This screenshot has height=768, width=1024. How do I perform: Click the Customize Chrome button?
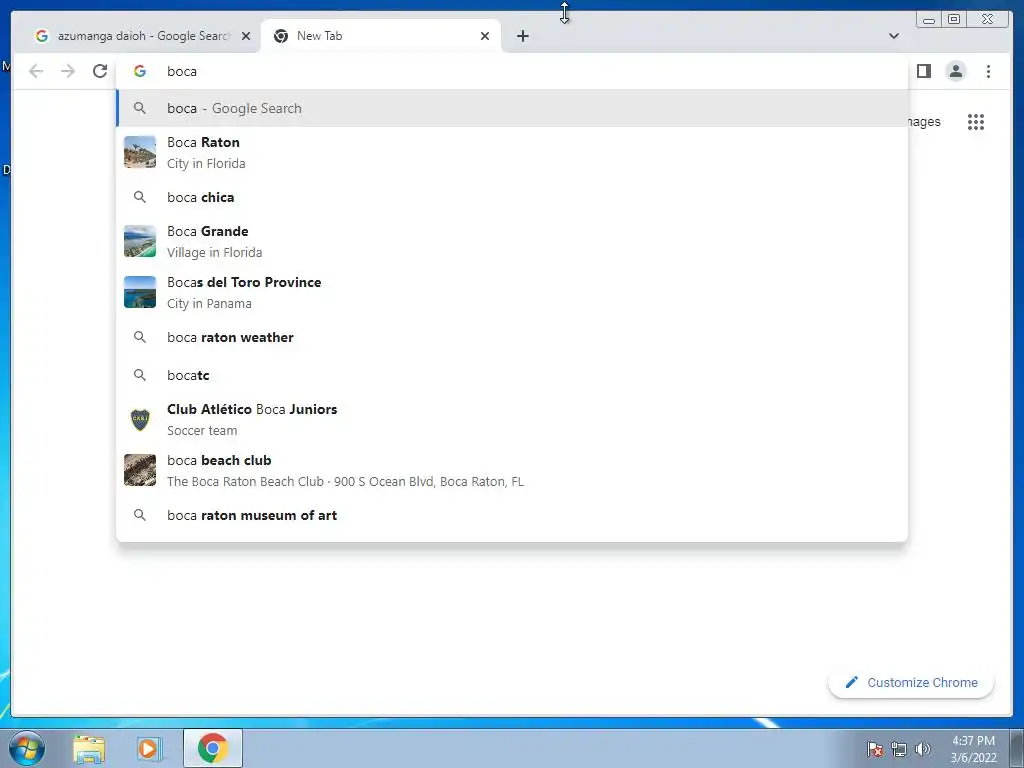coord(911,682)
